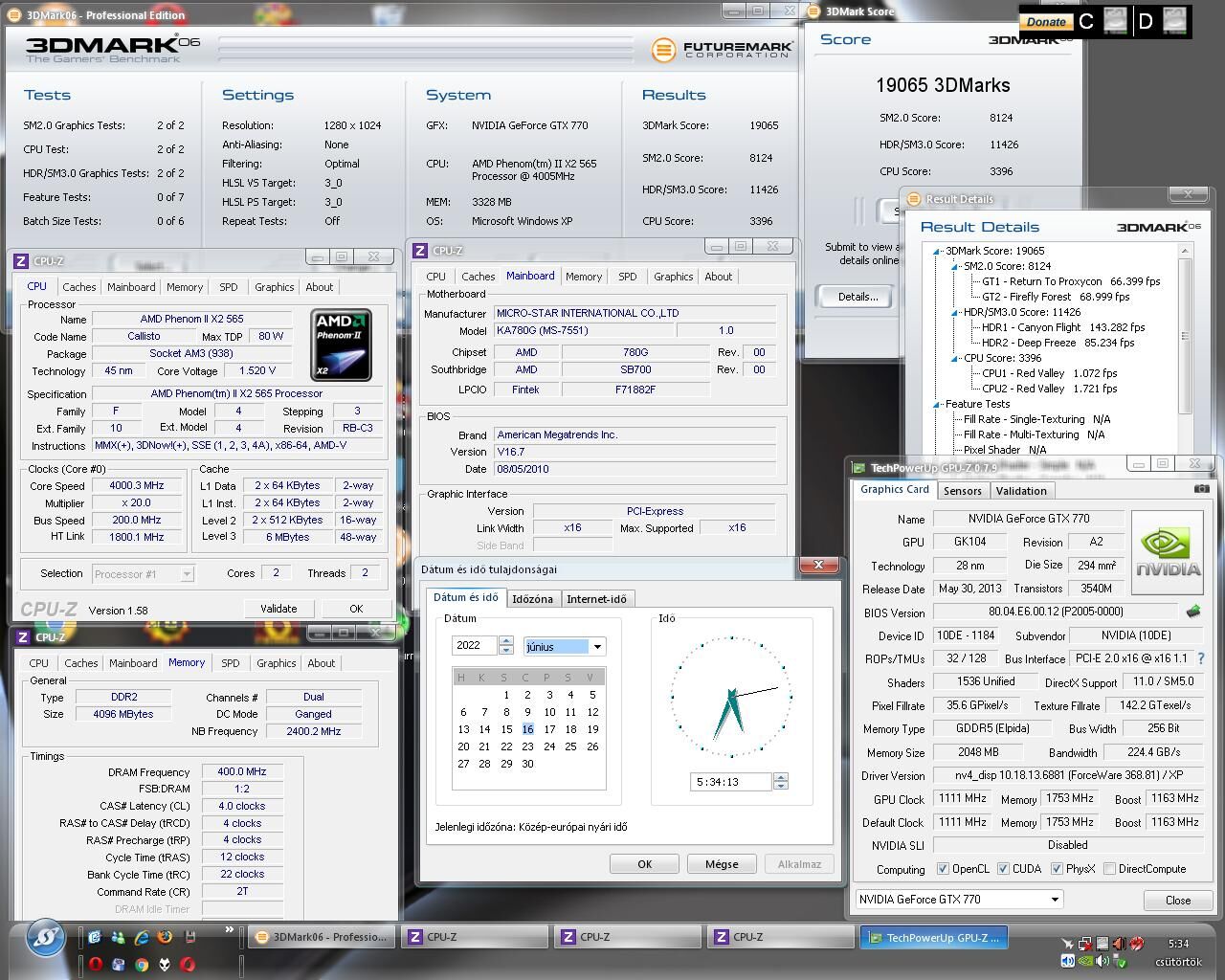Collapse the SM2.0 Score tree node
Screen dimensions: 1225x980
tap(956, 266)
